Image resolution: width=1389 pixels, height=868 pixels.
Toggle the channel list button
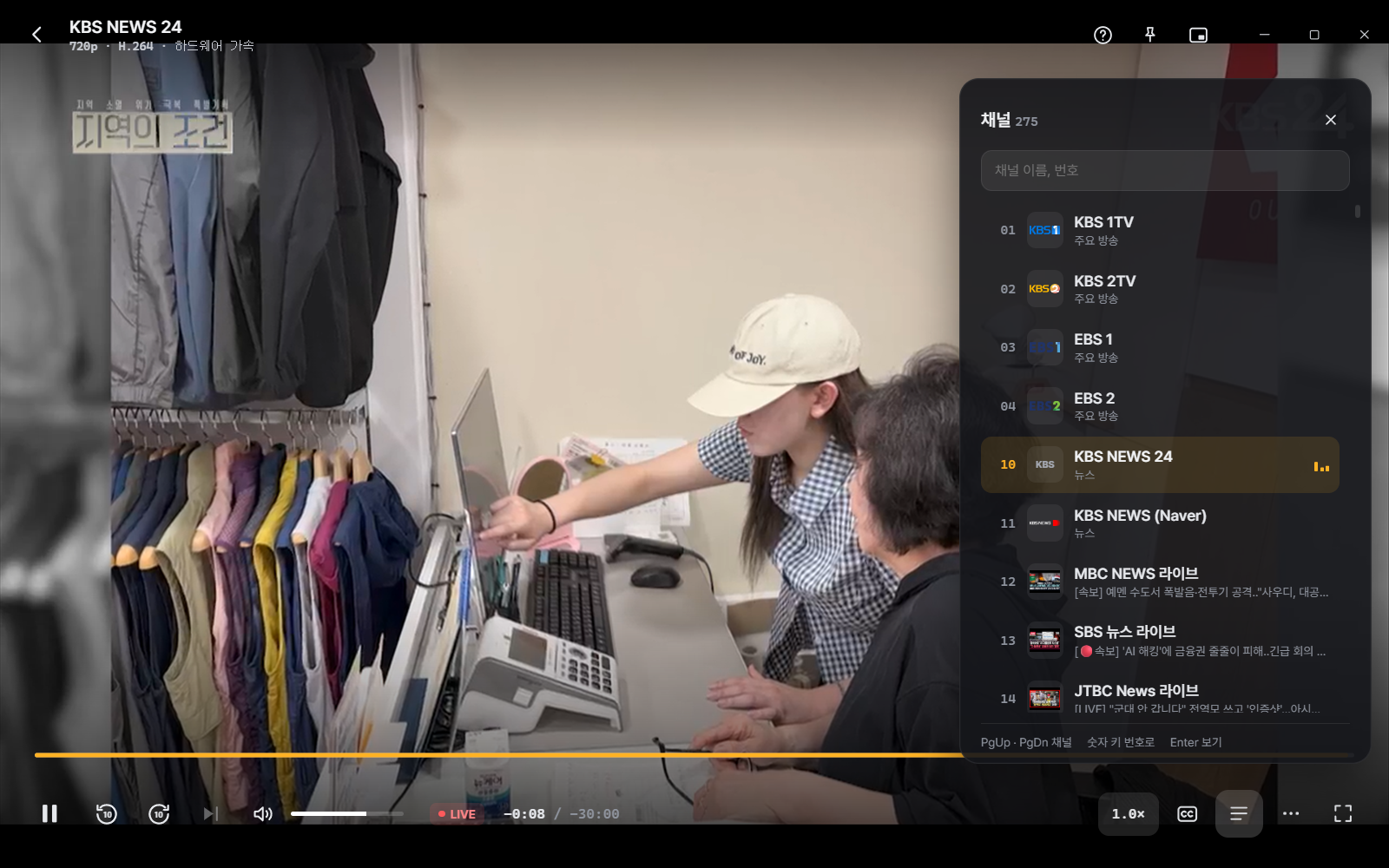tap(1239, 813)
